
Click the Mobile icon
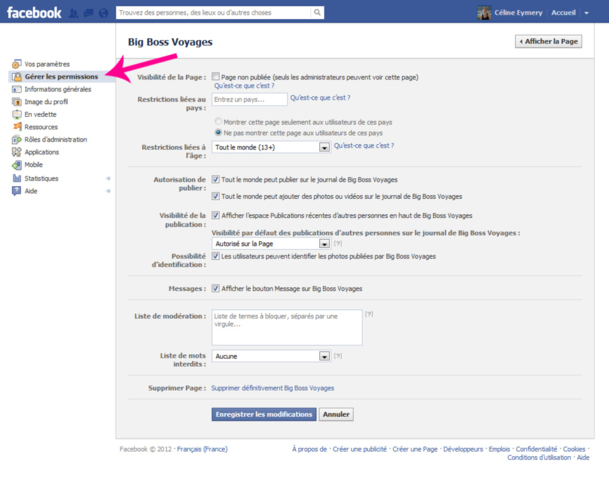click(17, 165)
